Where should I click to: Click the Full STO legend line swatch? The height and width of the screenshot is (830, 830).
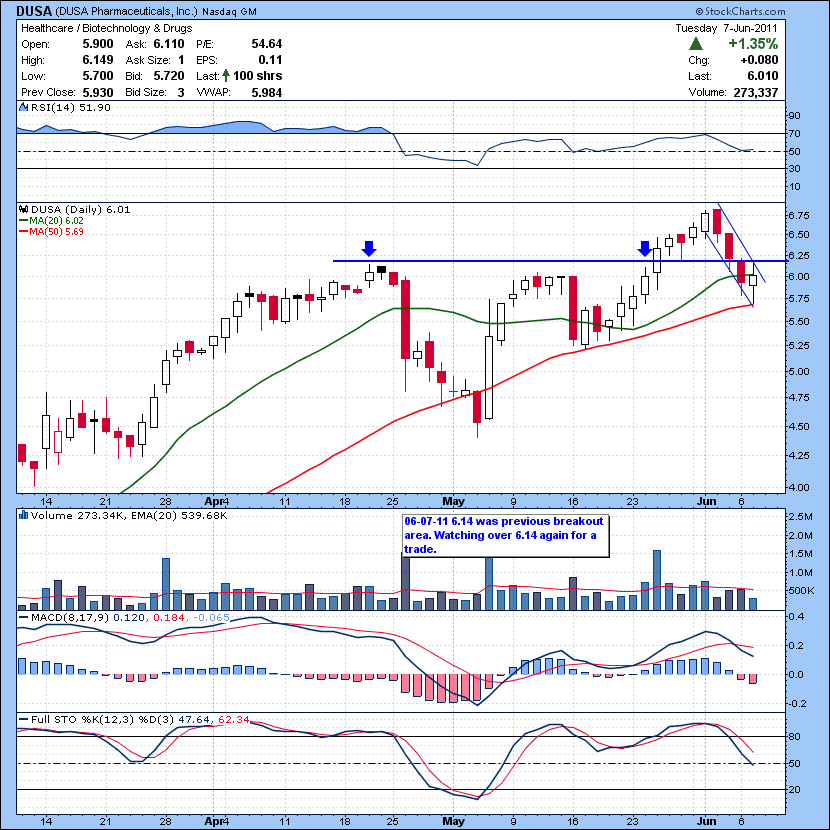pos(23,719)
